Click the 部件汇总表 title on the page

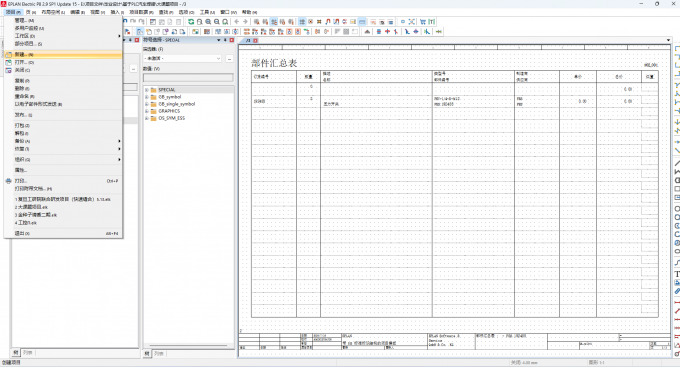[x=274, y=63]
